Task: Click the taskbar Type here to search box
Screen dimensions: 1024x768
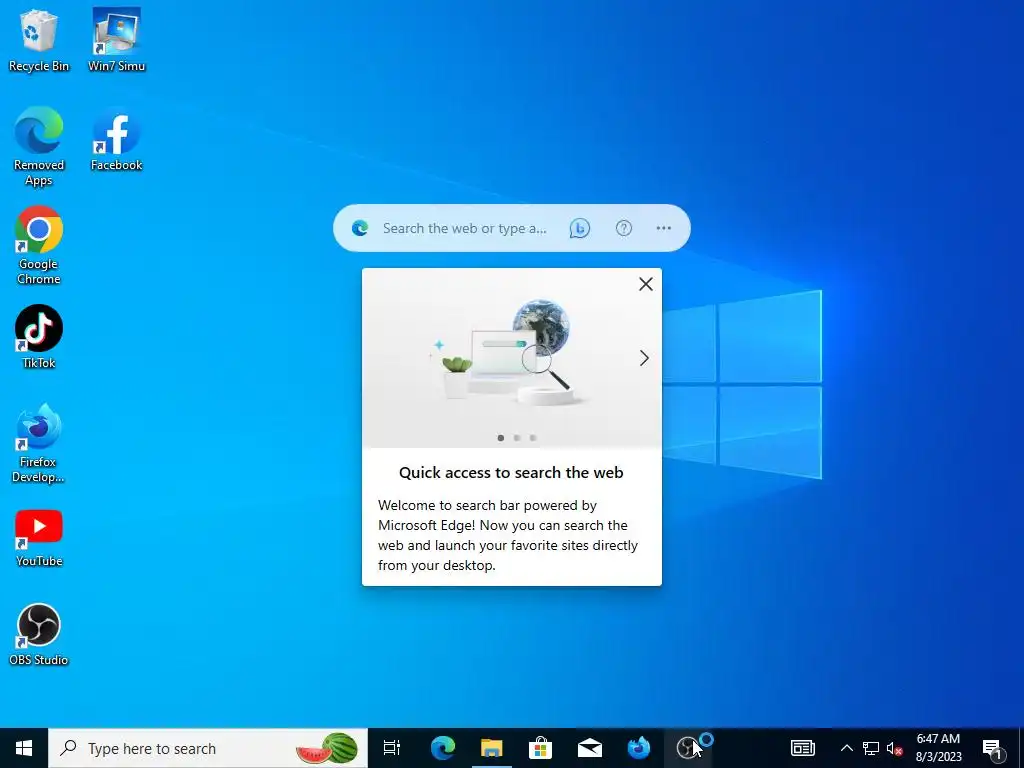Action: 208,748
